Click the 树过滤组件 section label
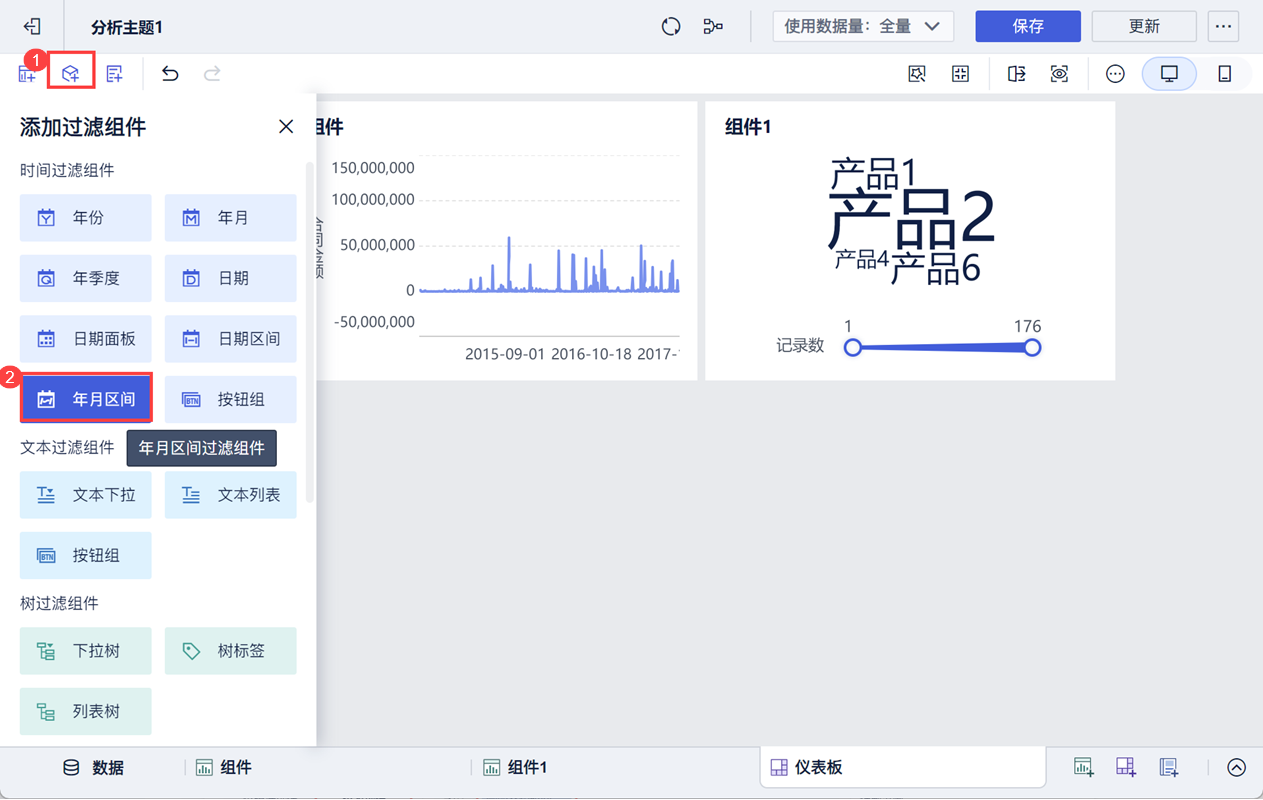 tap(59, 604)
